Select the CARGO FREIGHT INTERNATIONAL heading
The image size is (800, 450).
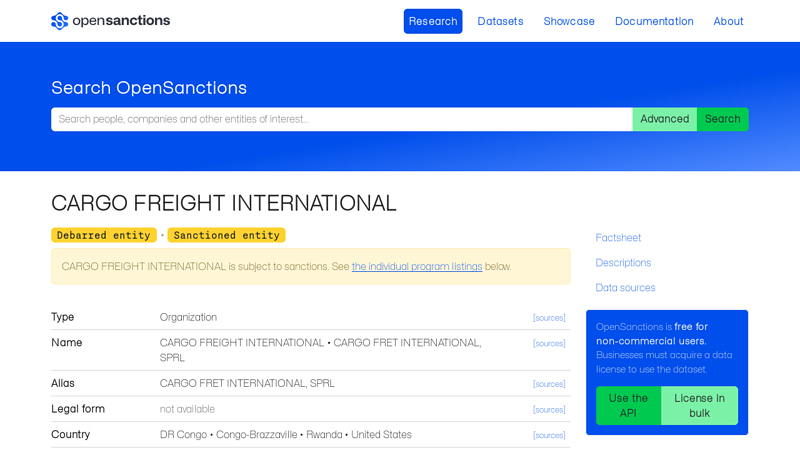pyautogui.click(x=223, y=203)
